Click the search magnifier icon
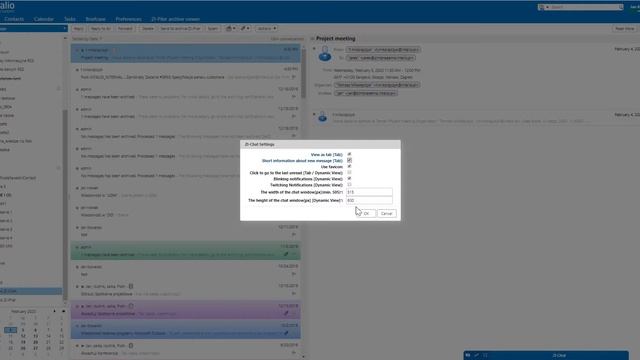Viewport: 640px width, 360px height. coord(621,7)
